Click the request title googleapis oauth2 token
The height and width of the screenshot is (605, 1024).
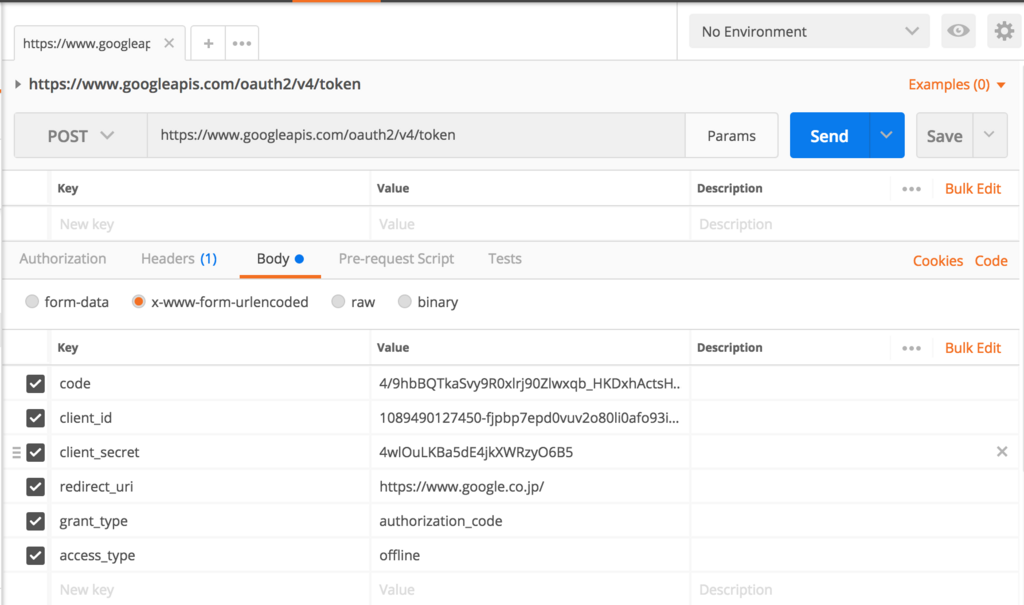pos(195,84)
